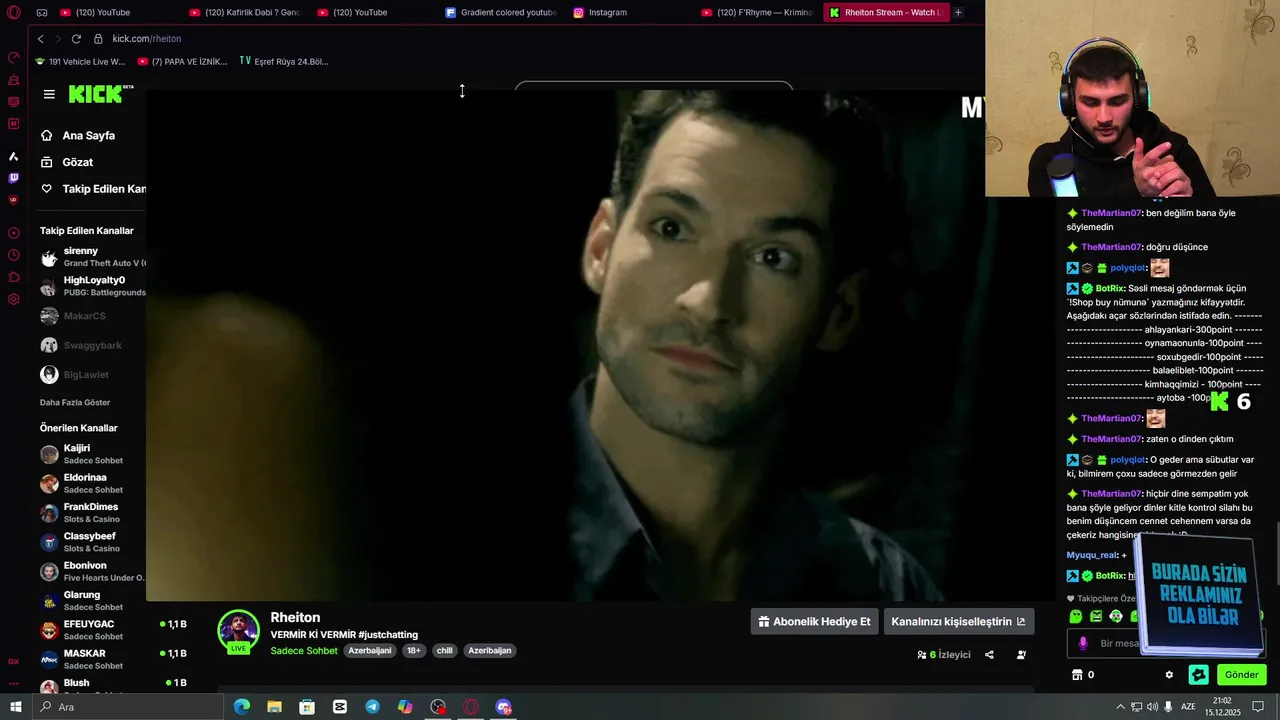
Task: Open Microsoft Edge from the taskbar
Action: [242, 707]
